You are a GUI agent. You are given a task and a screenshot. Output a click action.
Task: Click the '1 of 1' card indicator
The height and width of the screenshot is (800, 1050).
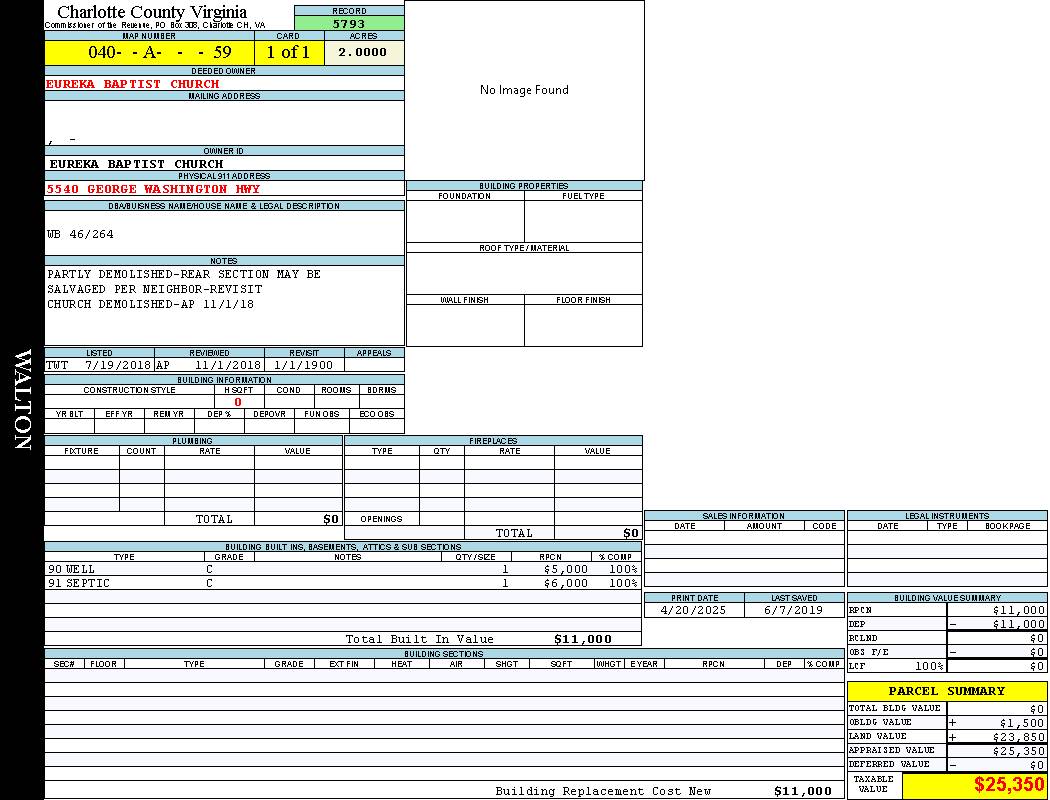[x=288, y=53]
